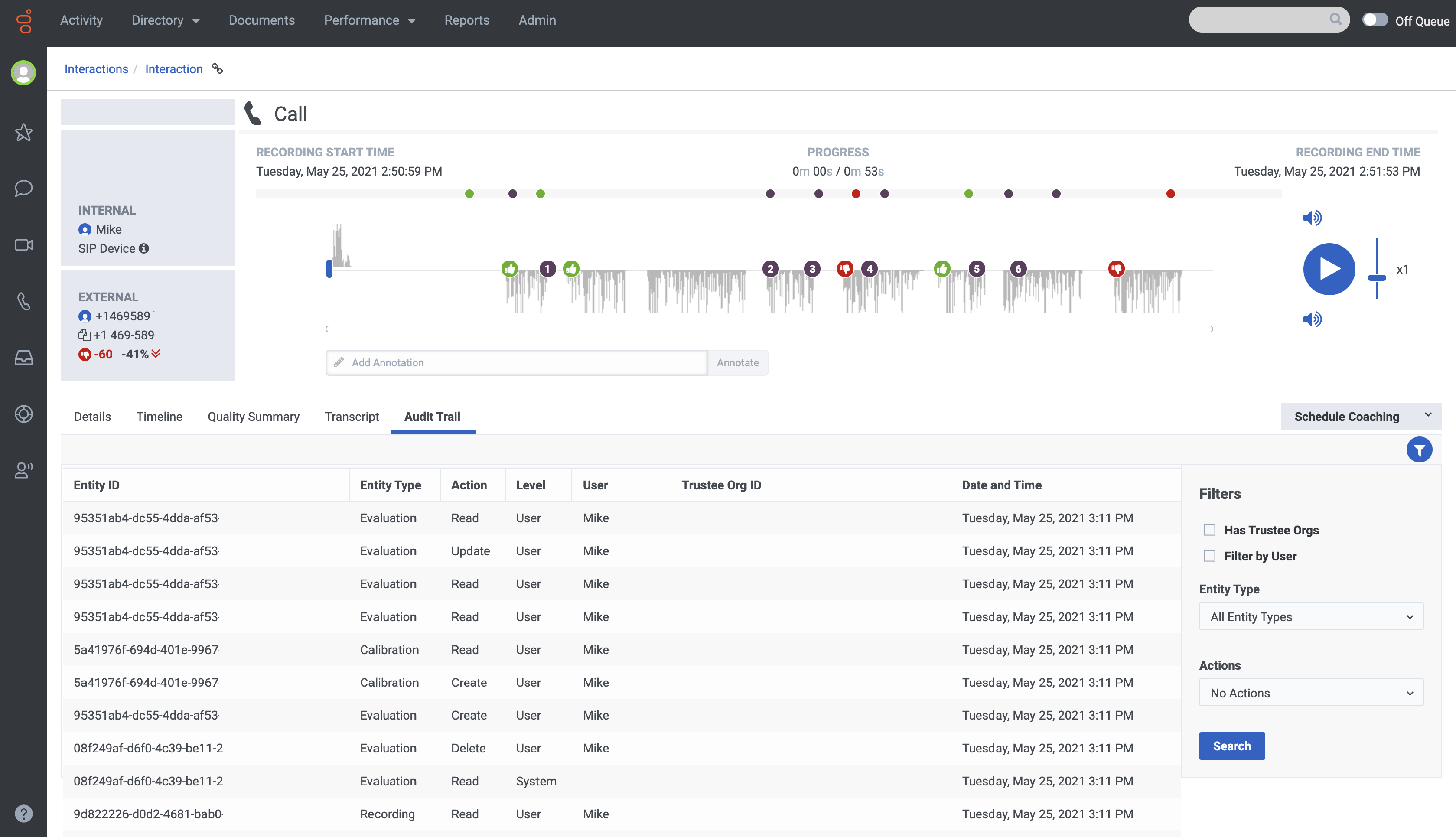
Task: Toggle the audit trail filter funnel icon
Action: [1419, 449]
